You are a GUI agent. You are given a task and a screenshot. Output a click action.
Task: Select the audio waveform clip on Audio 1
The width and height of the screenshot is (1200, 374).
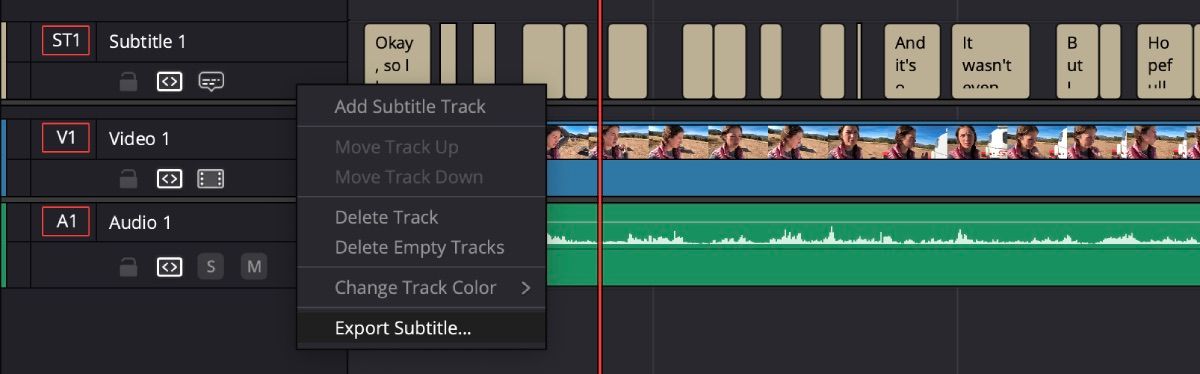(872, 244)
